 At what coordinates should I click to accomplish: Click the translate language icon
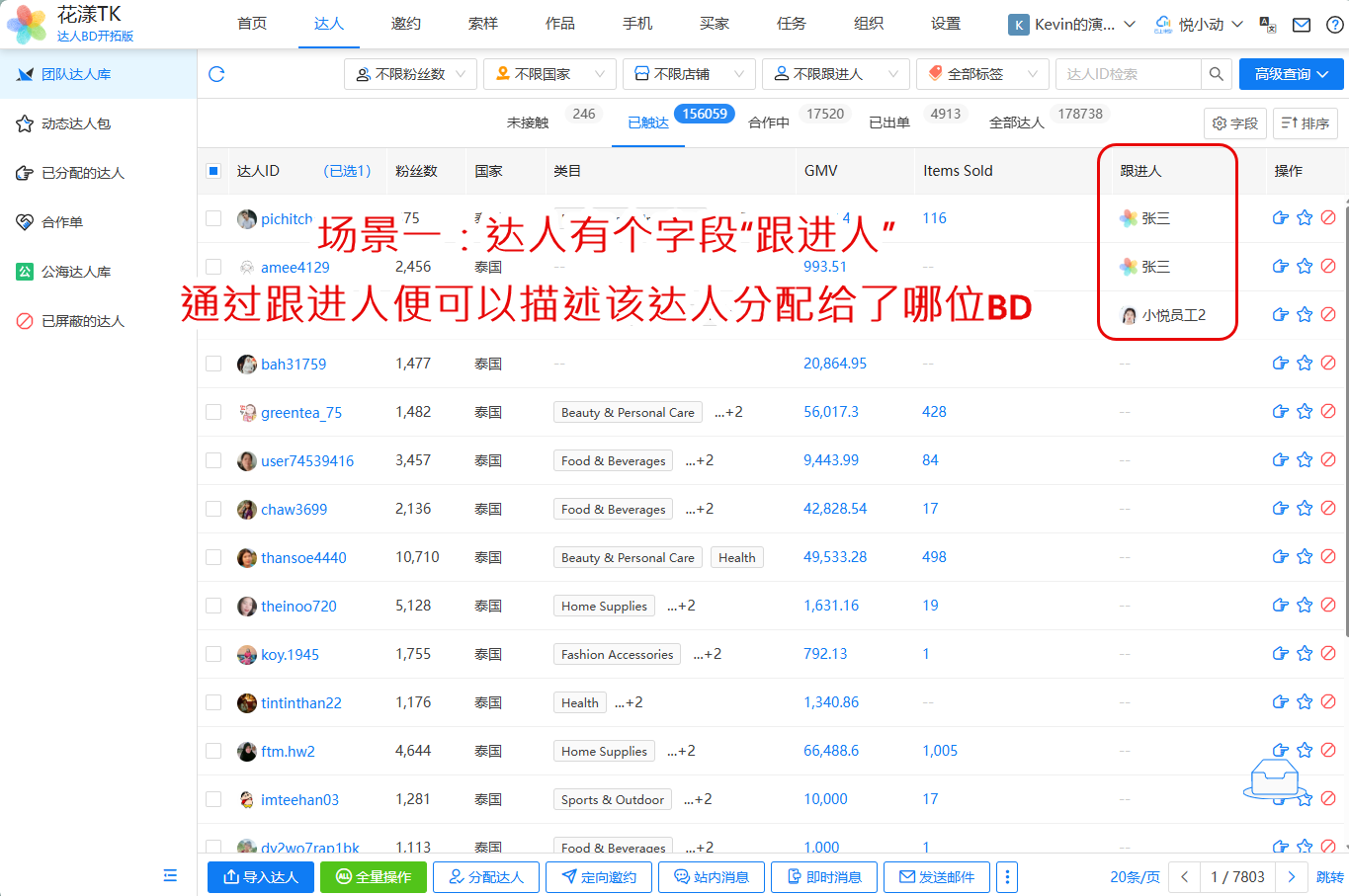(1268, 25)
